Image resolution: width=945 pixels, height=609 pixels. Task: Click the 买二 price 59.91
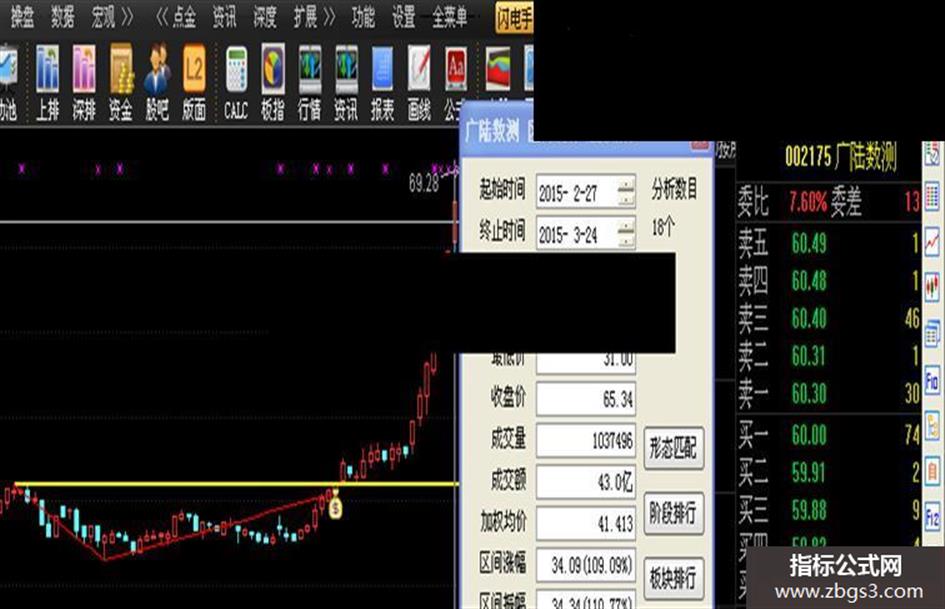(x=809, y=473)
